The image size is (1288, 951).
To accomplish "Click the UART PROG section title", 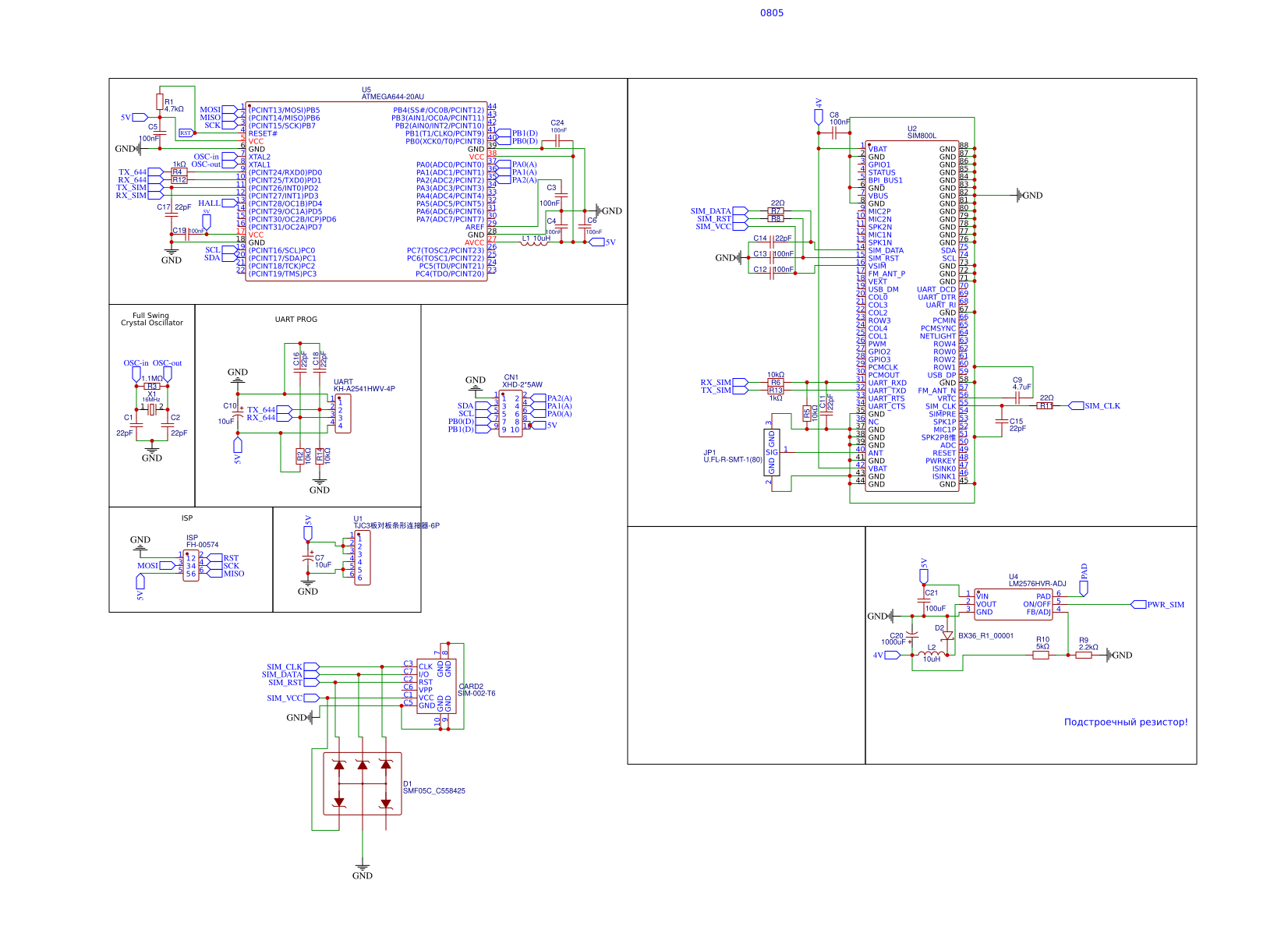I will tap(296, 319).
